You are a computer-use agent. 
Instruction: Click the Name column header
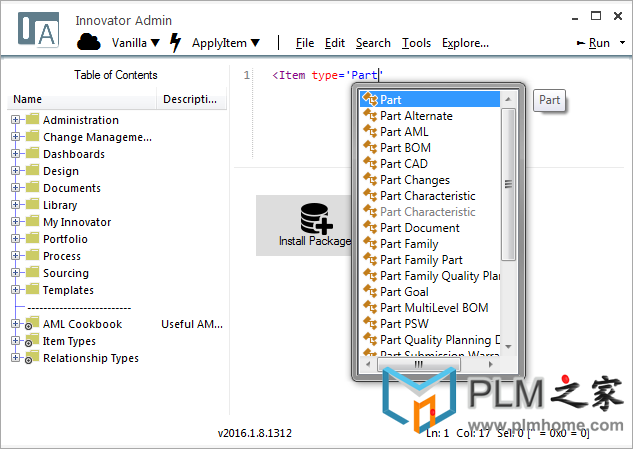27,99
